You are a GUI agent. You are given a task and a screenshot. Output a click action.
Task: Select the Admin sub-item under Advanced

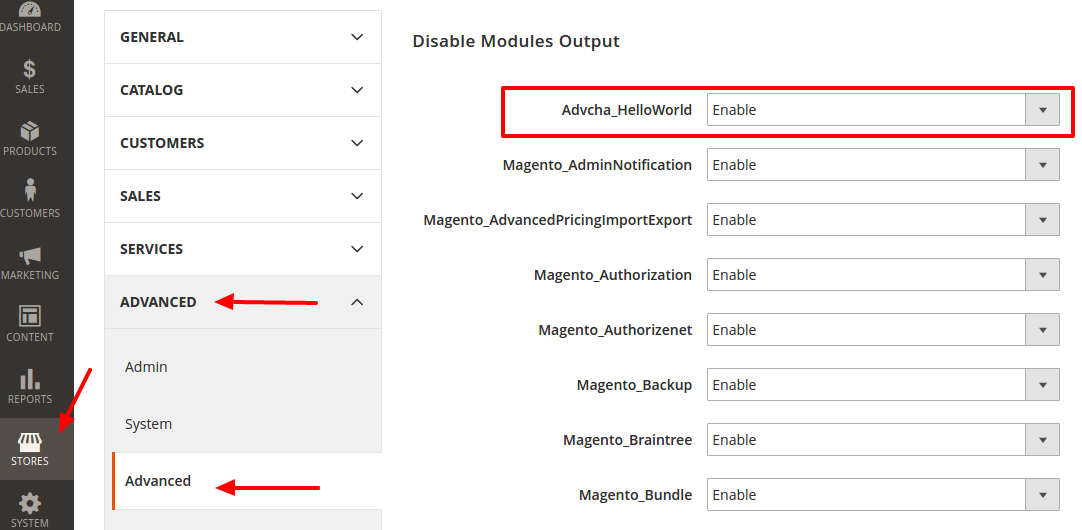pyautogui.click(x=146, y=367)
